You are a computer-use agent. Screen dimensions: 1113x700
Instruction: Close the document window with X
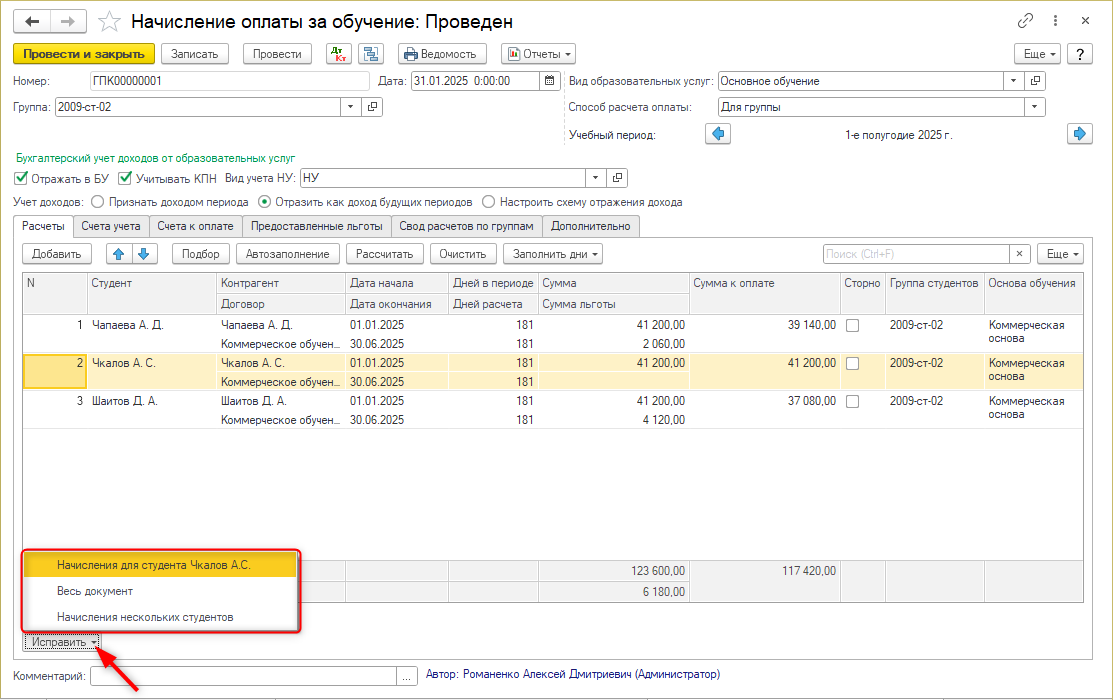pos(1085,21)
